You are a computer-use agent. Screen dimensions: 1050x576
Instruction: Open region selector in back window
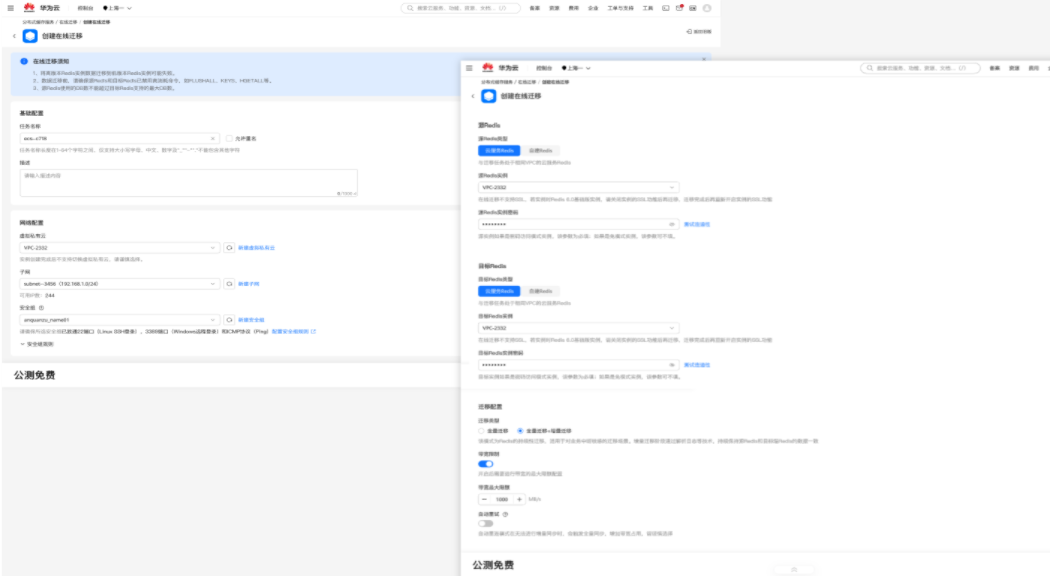(x=117, y=8)
